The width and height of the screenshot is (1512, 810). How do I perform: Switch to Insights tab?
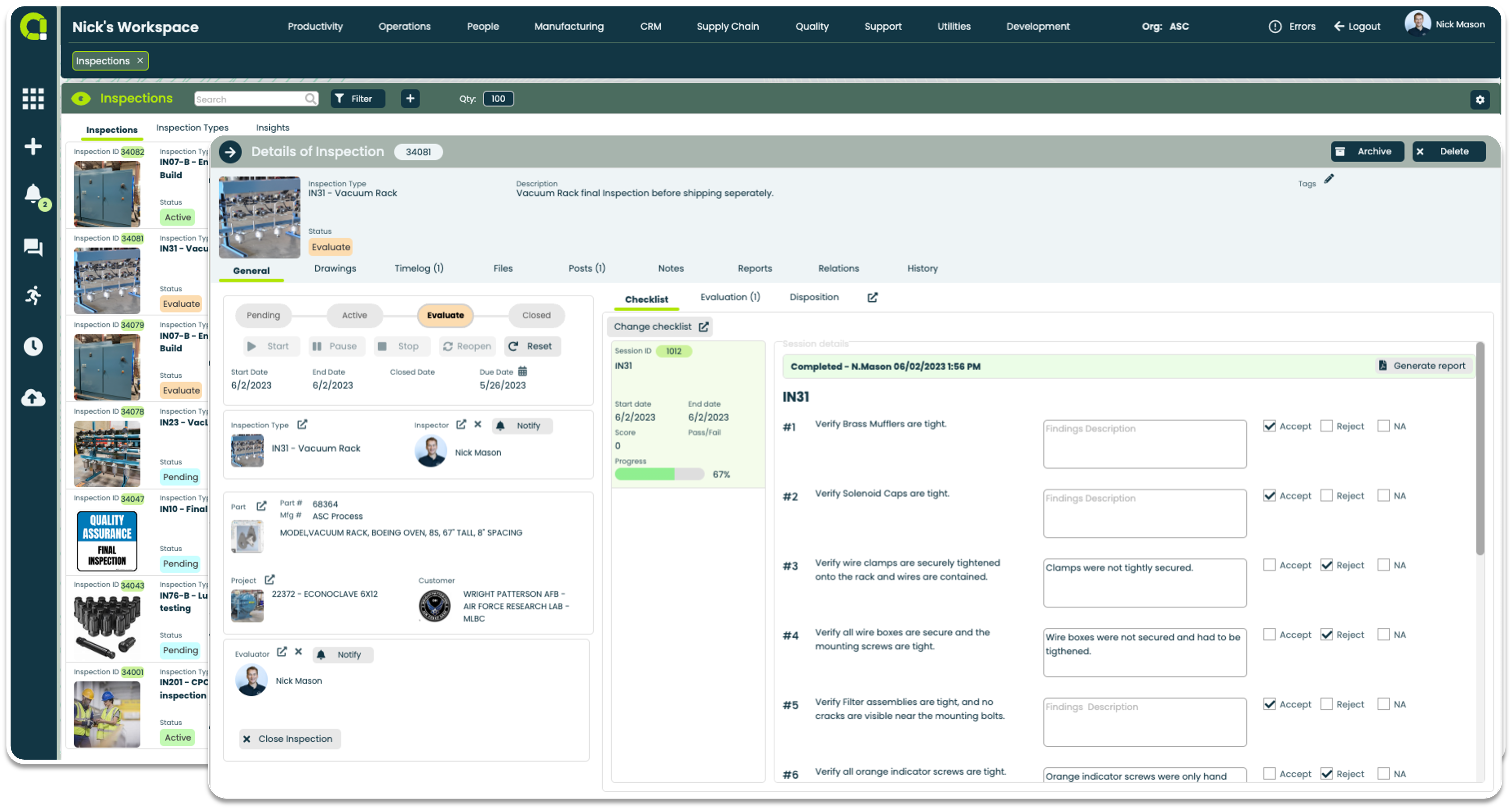pos(272,128)
